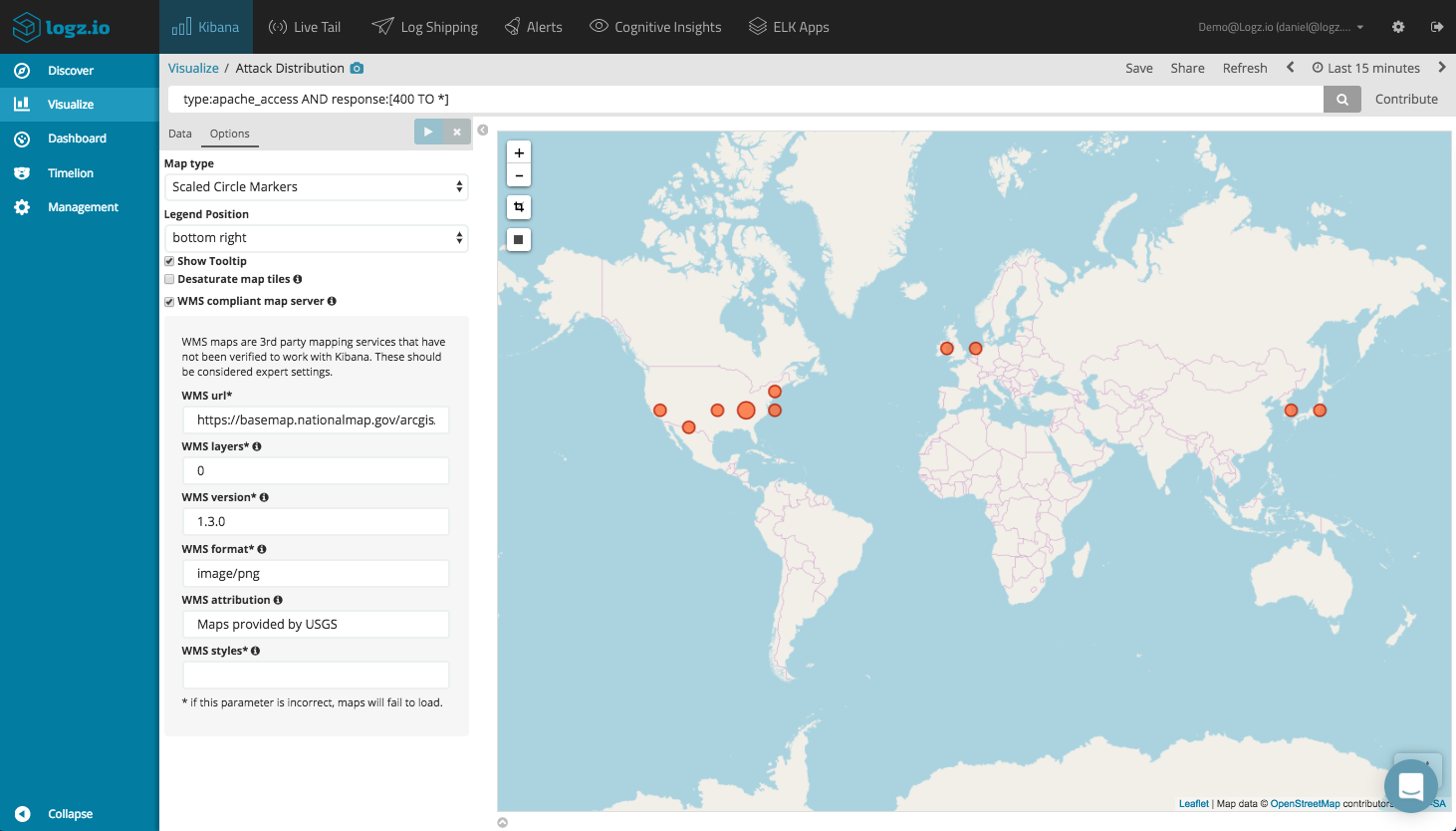The width and height of the screenshot is (1456, 831).
Task: Click the draw rectangle filter tool
Action: coord(519,239)
